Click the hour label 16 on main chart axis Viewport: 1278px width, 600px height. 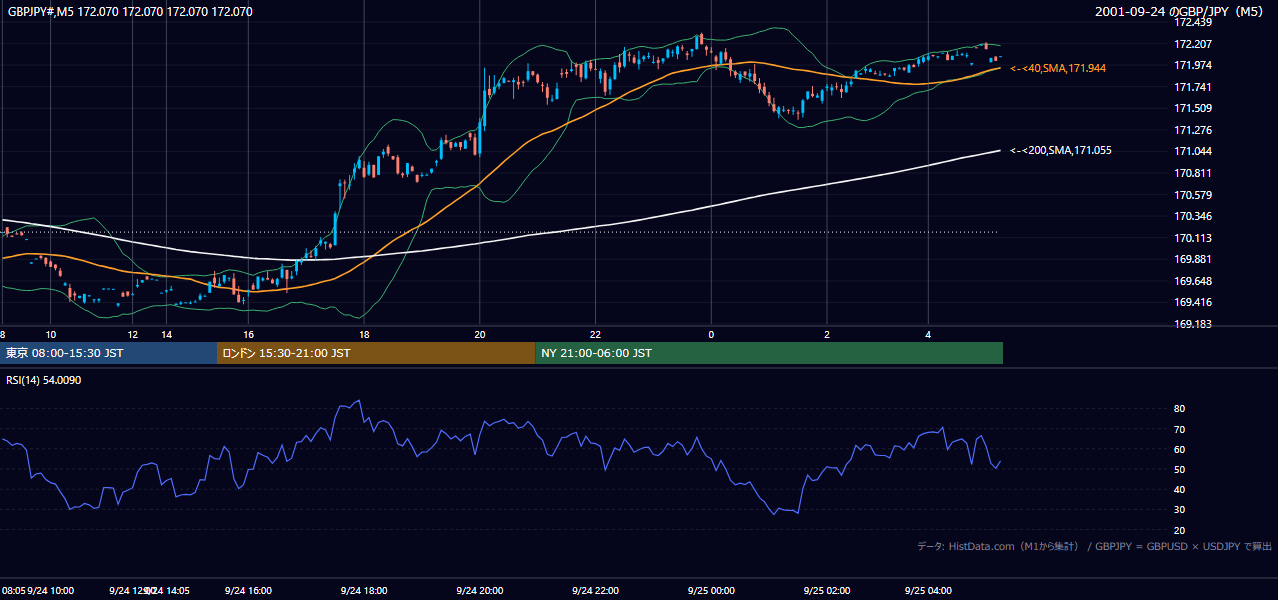coord(249,335)
